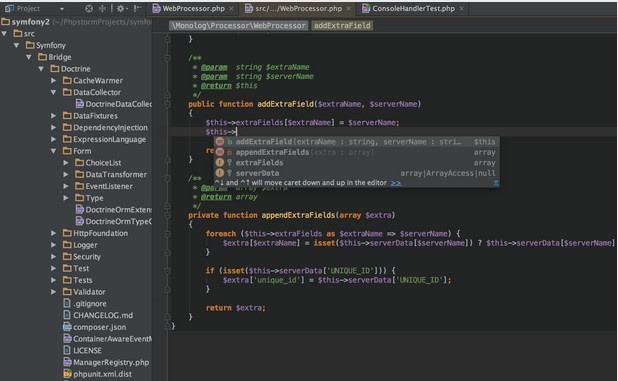Collapse the Symfony folder arrow
The height and width of the screenshot is (381, 618).
coord(17,45)
